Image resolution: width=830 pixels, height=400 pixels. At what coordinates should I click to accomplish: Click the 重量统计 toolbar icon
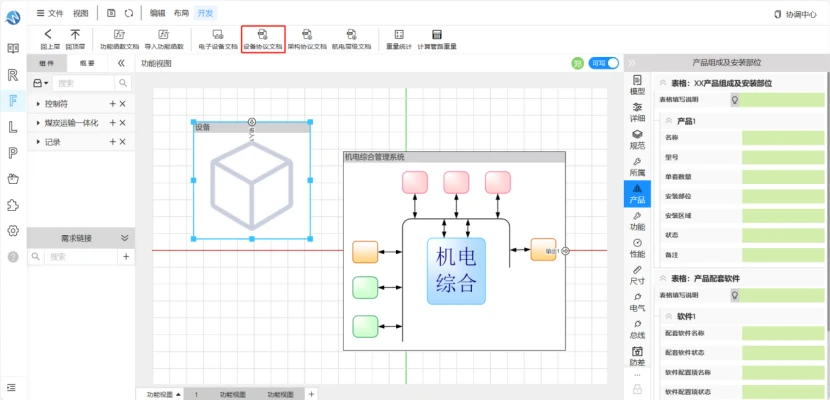[399, 34]
